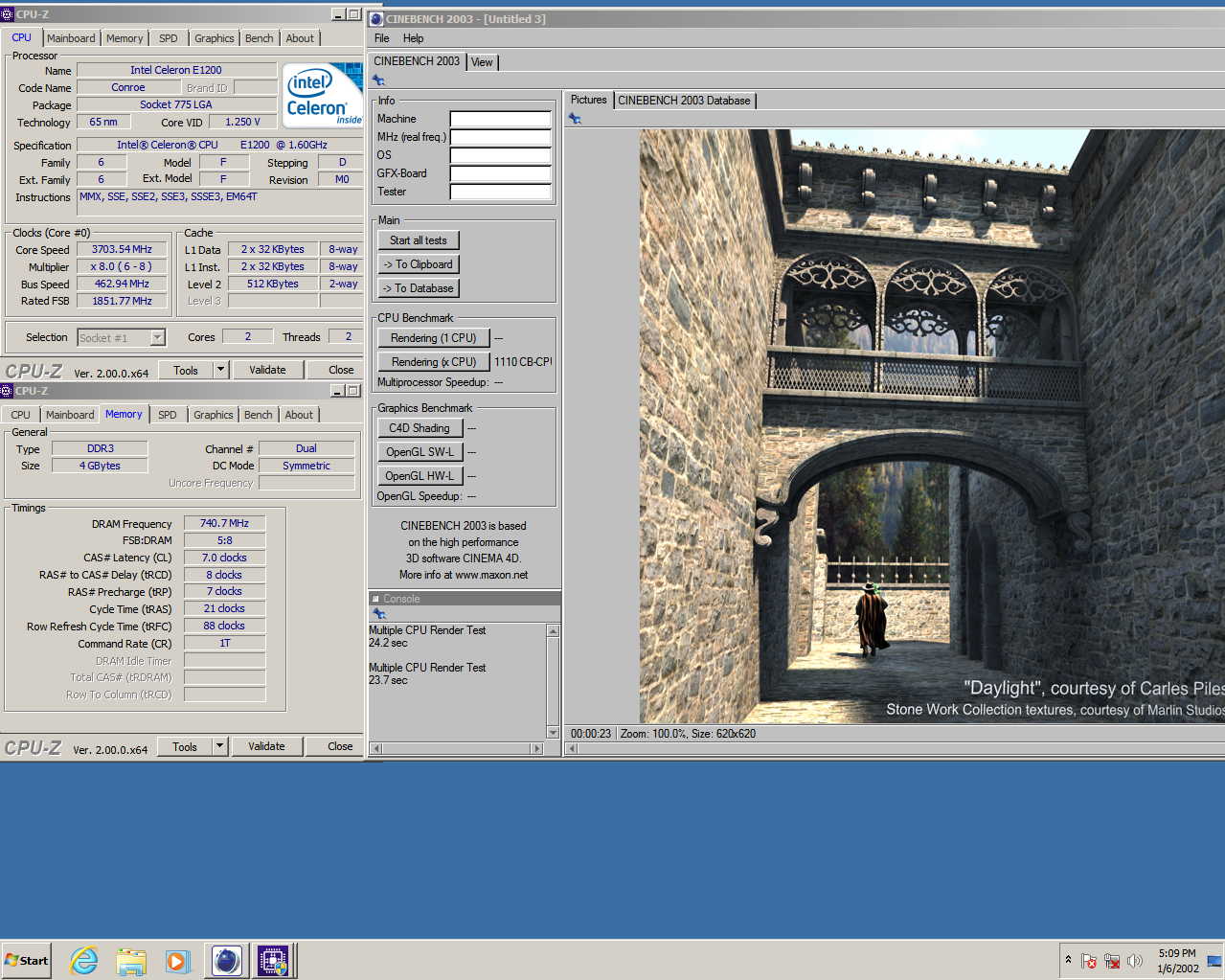
Task: Open volume speaker icon in system tray
Action: click(x=1135, y=961)
